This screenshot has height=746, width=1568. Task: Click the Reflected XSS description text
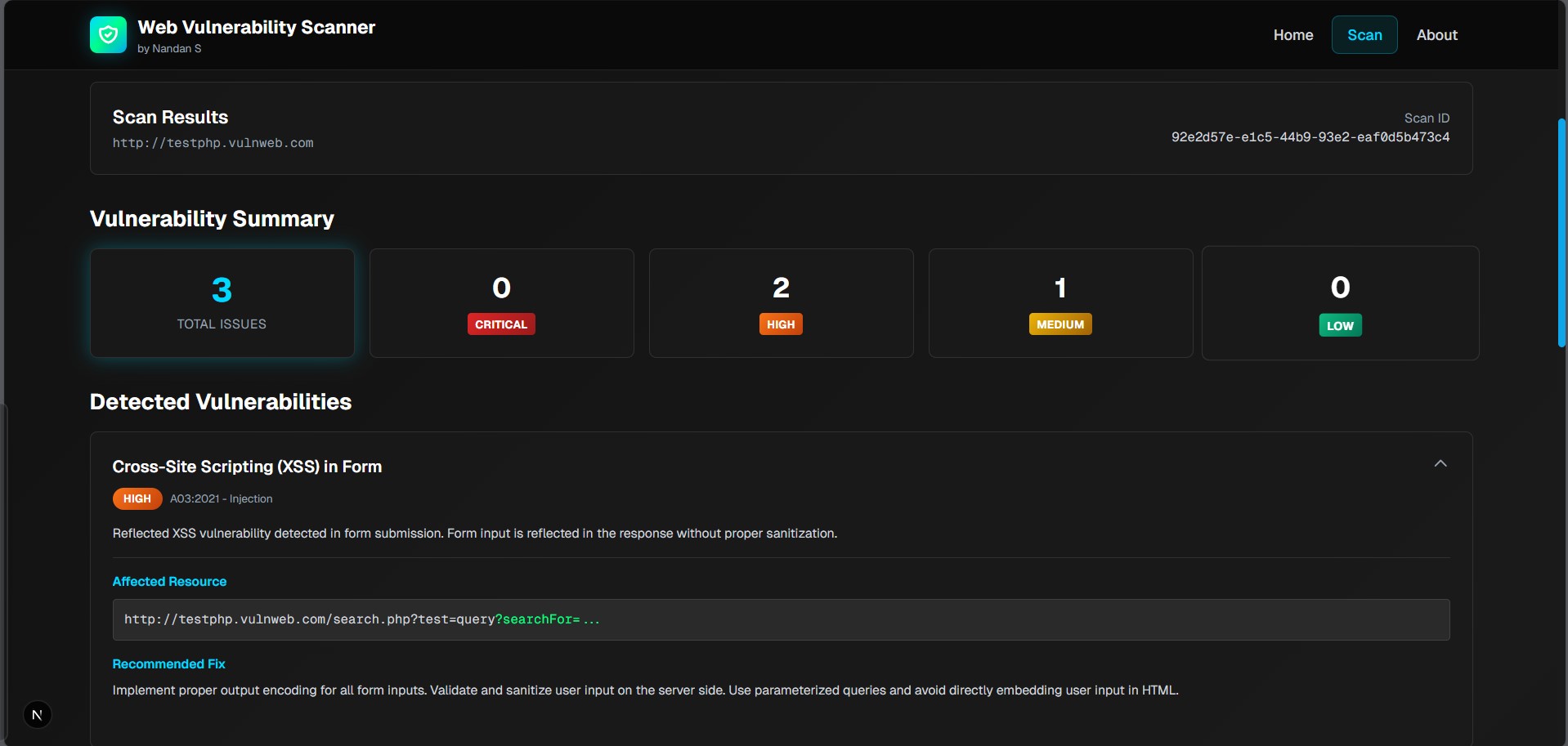point(475,534)
